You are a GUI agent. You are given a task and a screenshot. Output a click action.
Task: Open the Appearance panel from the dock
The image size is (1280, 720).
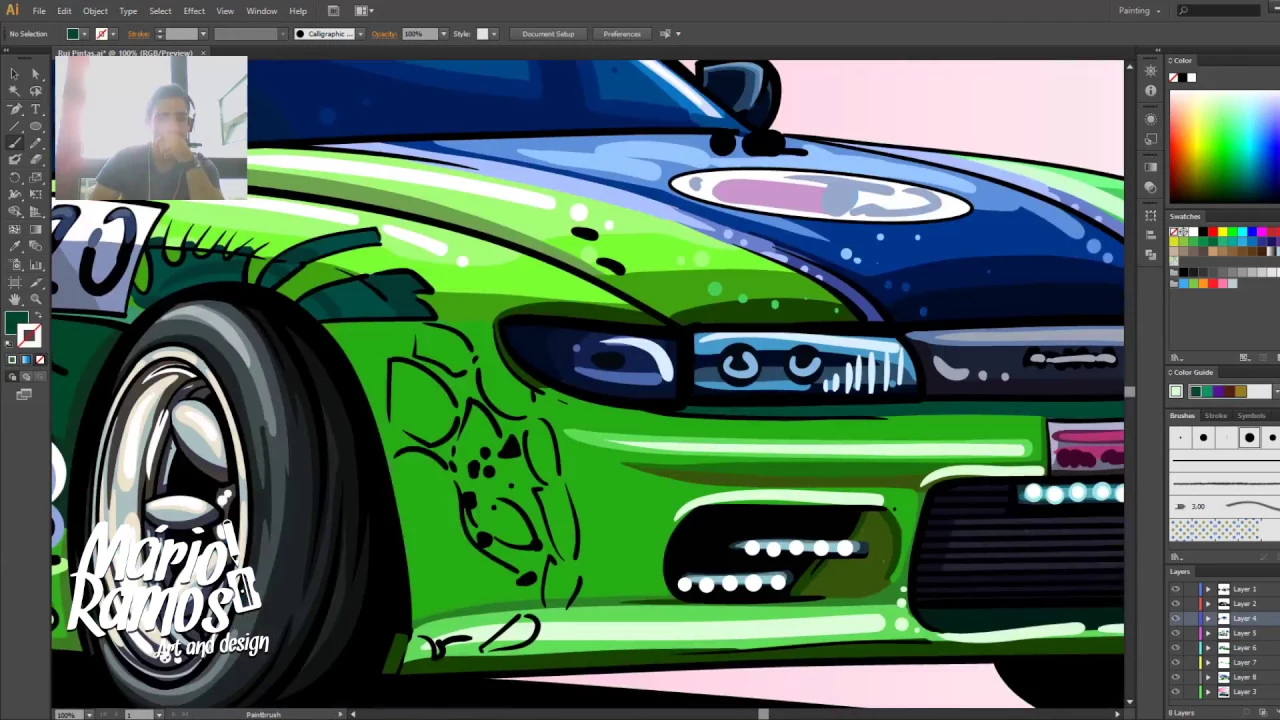[x=1151, y=119]
